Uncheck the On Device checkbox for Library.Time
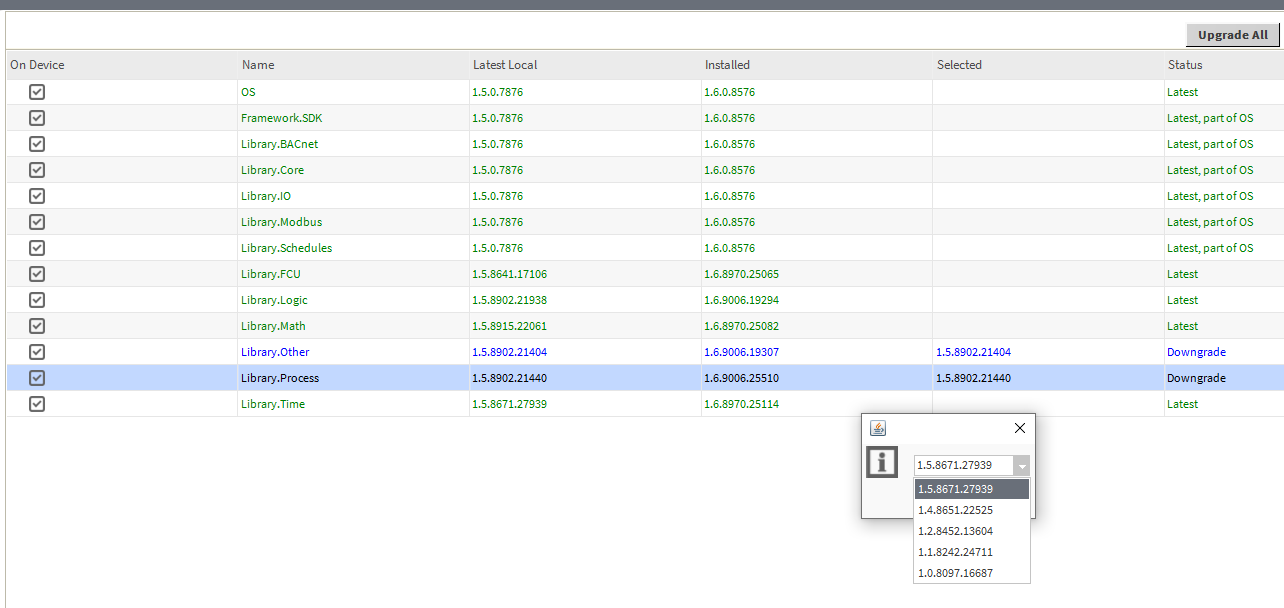1284x608 pixels. 37,404
